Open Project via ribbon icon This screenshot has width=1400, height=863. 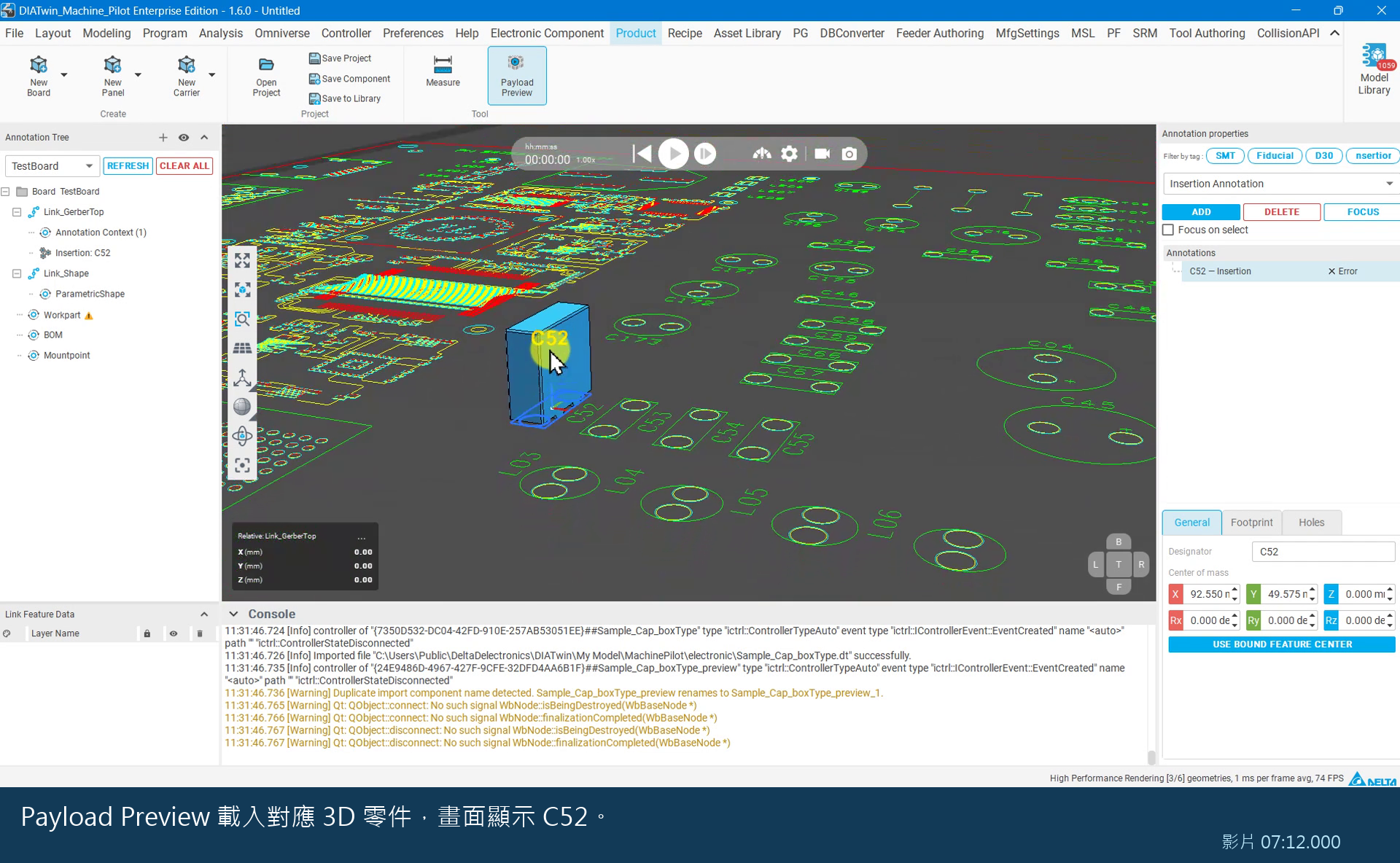click(x=266, y=75)
